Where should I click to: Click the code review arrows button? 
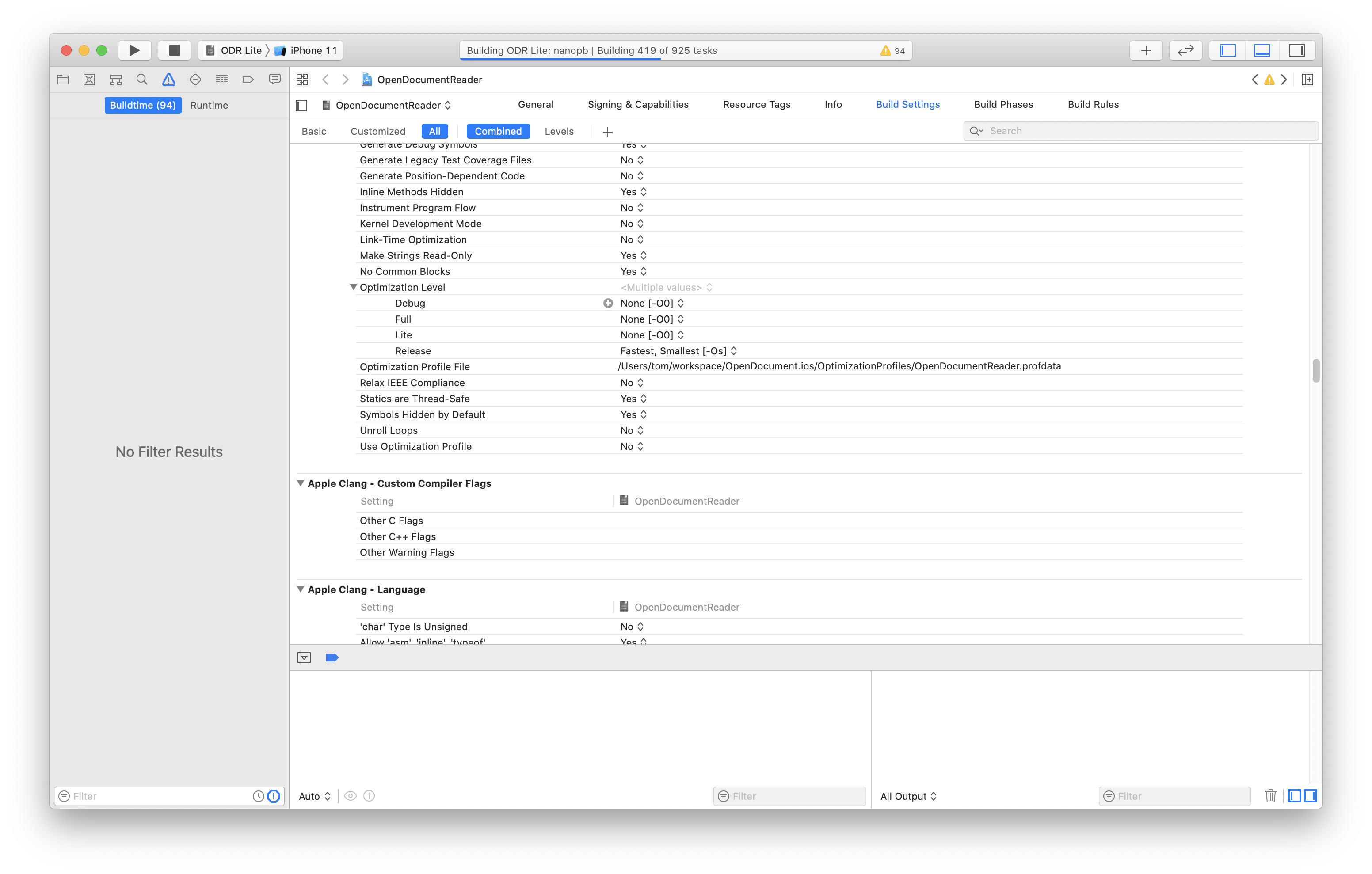coord(1185,50)
